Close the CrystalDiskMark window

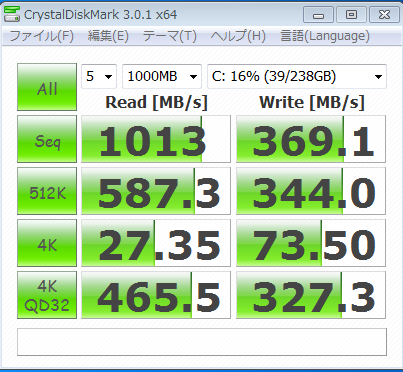tap(384, 15)
